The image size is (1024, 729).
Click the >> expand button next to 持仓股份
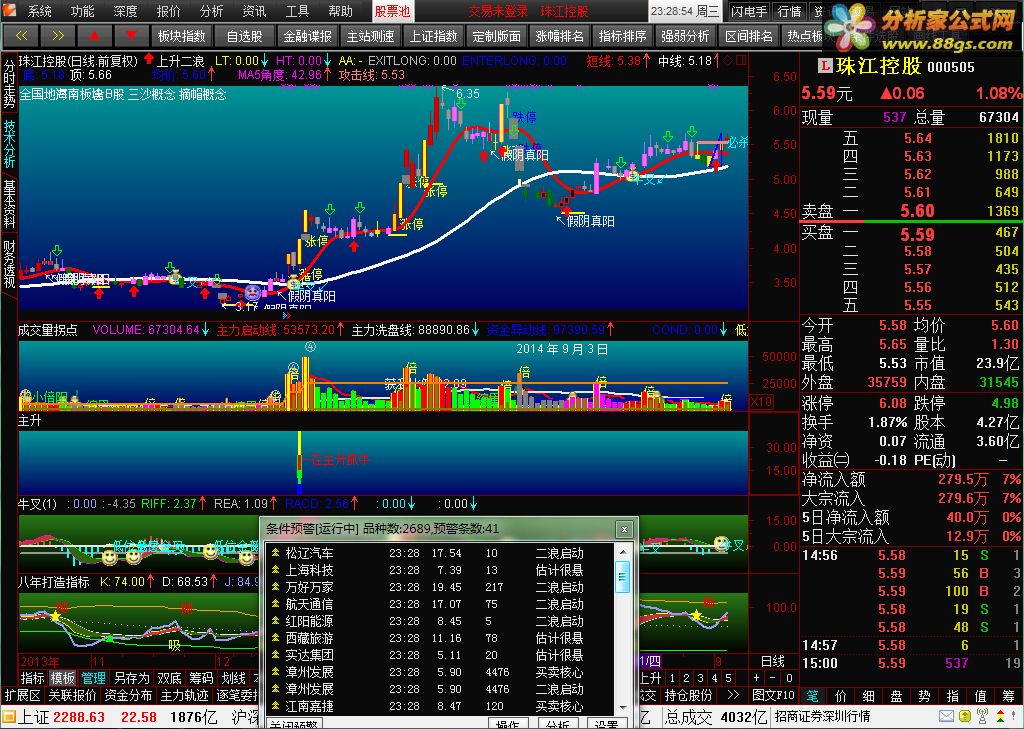pyautogui.click(x=733, y=695)
